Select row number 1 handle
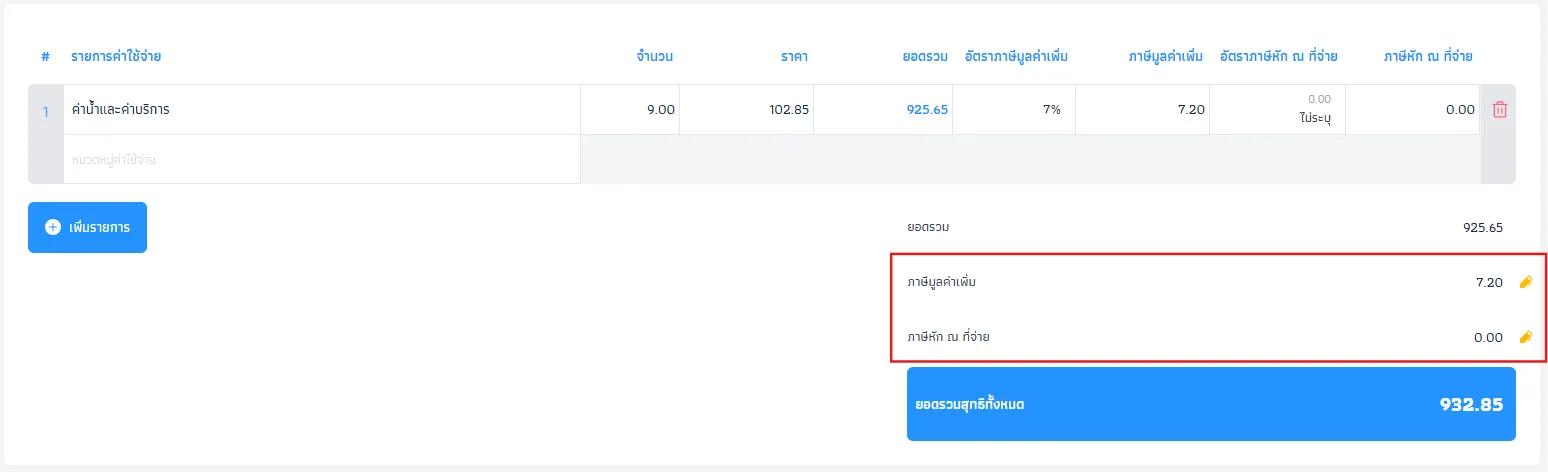Viewport: 1548px width, 472px height. tap(45, 112)
